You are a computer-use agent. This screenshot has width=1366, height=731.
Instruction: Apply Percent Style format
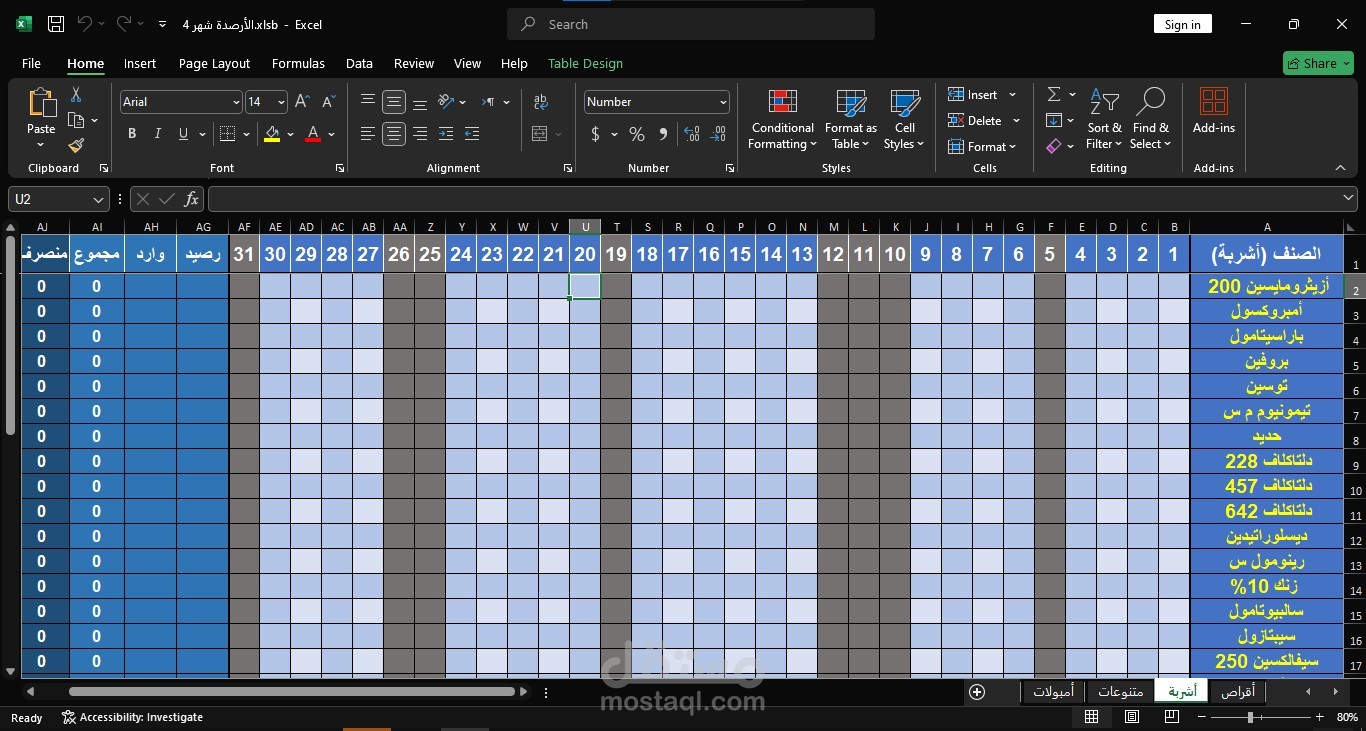click(x=637, y=134)
